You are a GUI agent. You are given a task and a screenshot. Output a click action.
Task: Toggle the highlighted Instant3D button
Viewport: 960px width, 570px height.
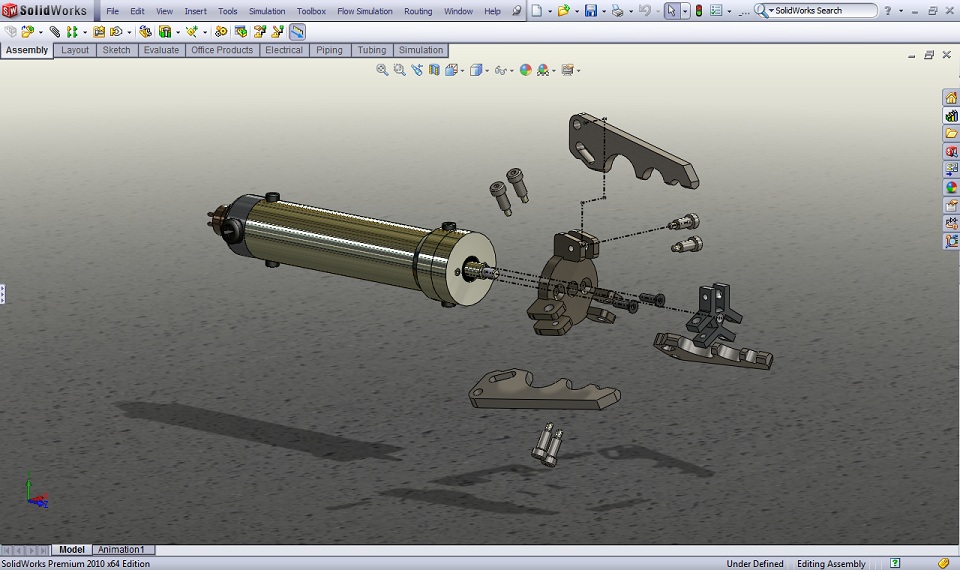tap(297, 32)
